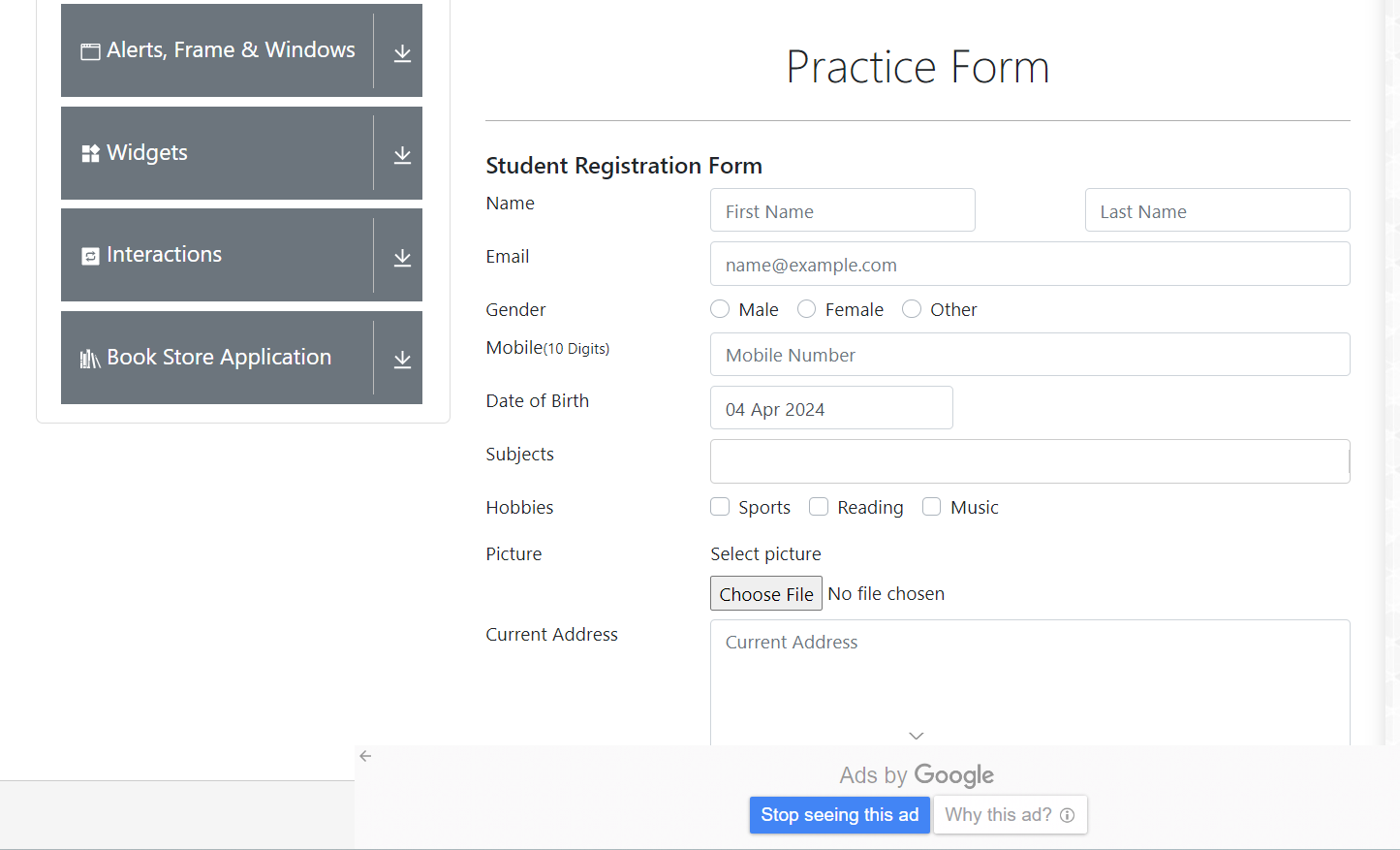Check the Sports hobby checkbox

tap(720, 507)
